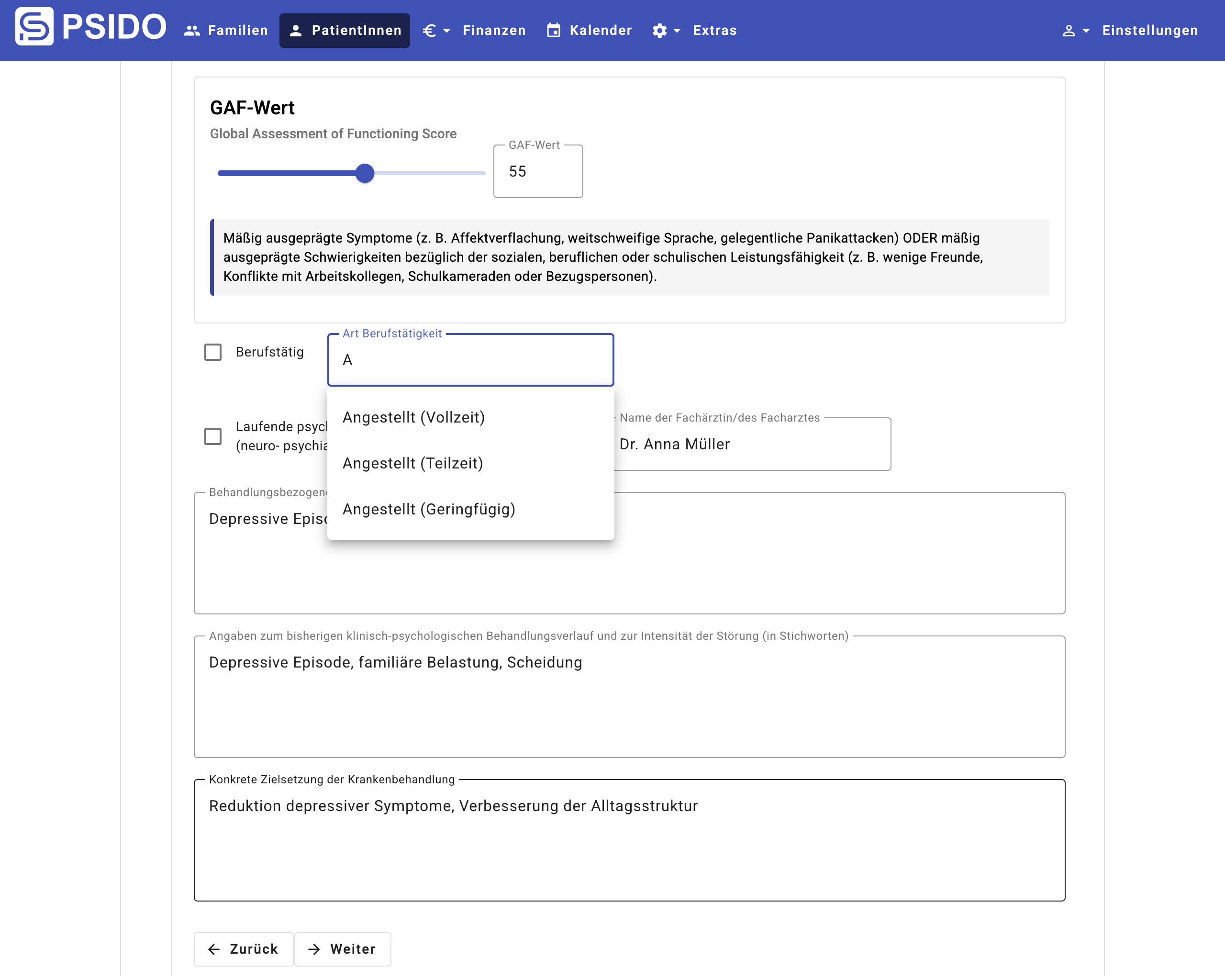The height and width of the screenshot is (980, 1225).
Task: Click the Extras gear icon
Action: coord(659,31)
